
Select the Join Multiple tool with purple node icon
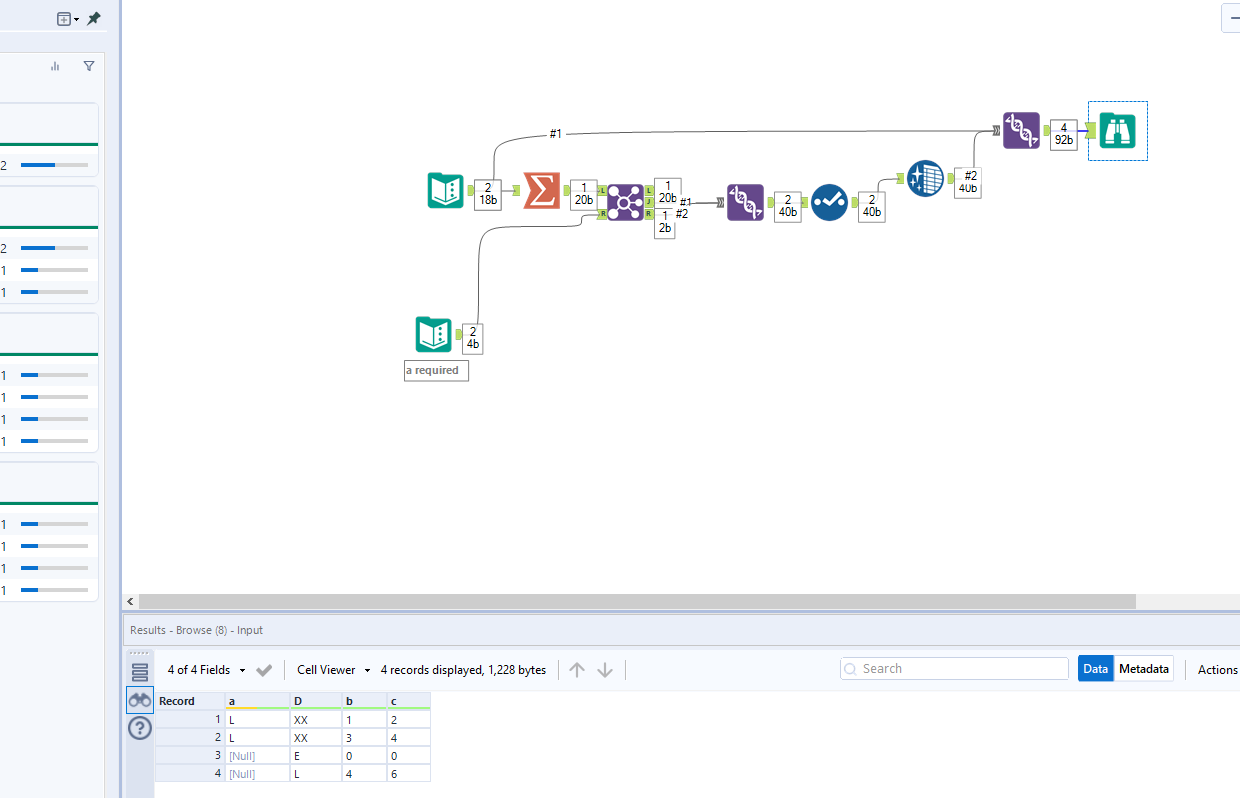click(x=624, y=202)
